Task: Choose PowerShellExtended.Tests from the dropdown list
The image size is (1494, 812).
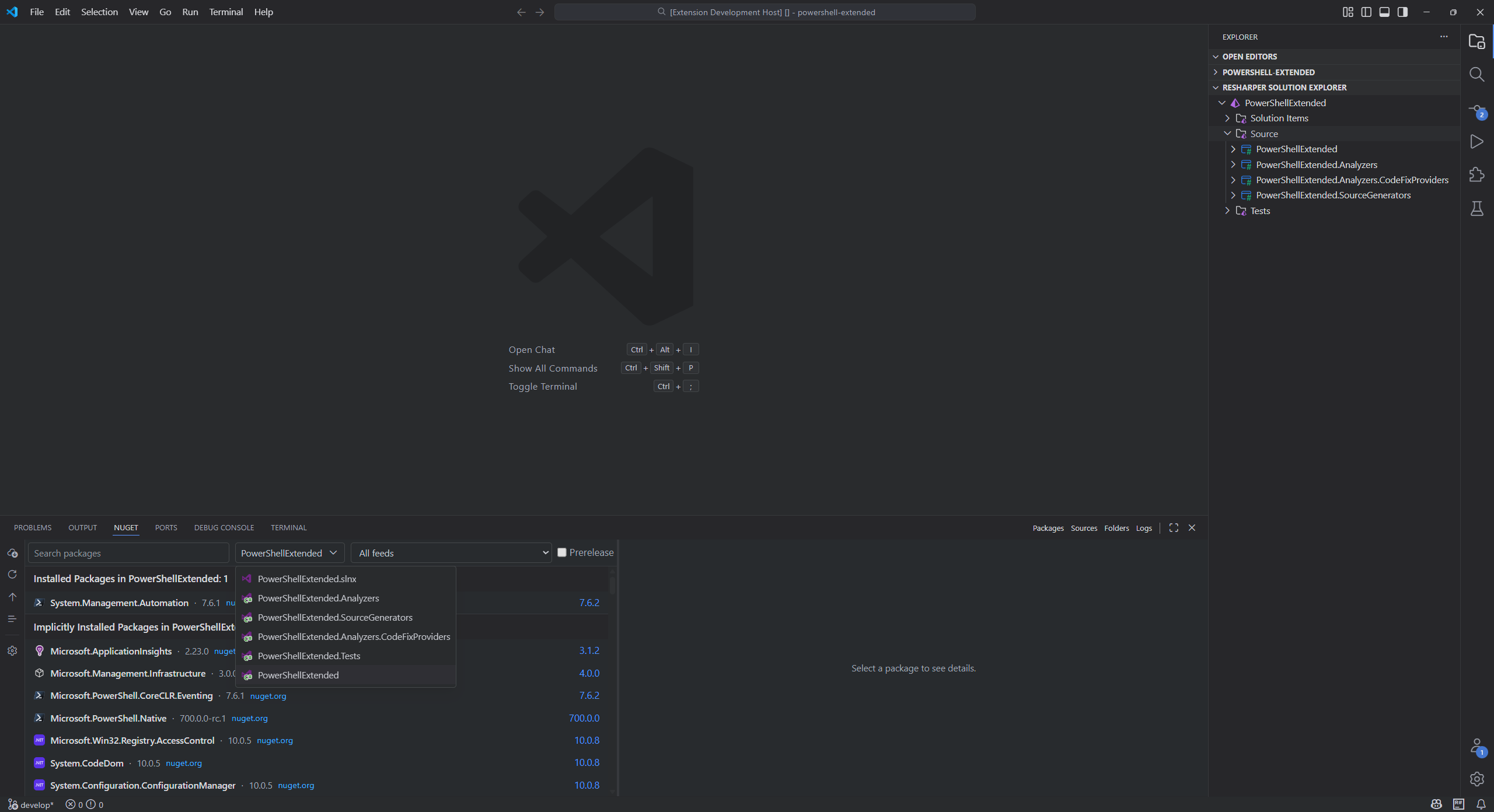Action: [x=345, y=656]
